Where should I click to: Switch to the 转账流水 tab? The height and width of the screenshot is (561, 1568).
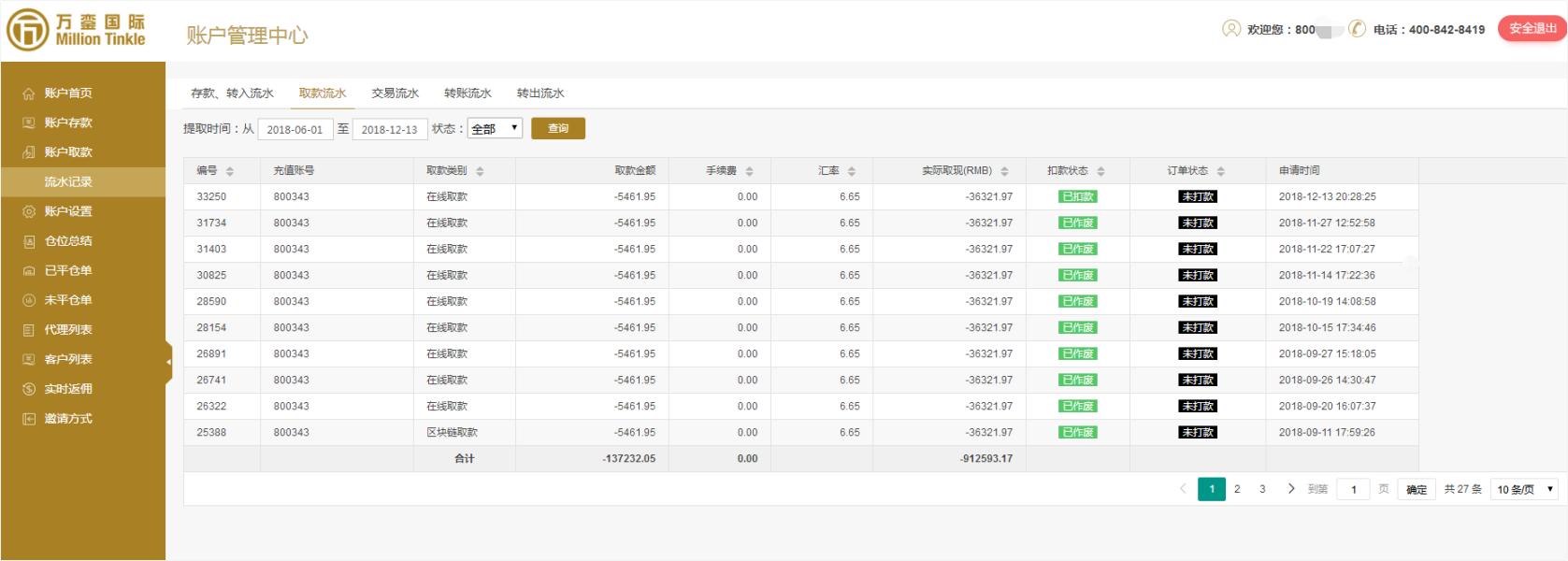[468, 93]
